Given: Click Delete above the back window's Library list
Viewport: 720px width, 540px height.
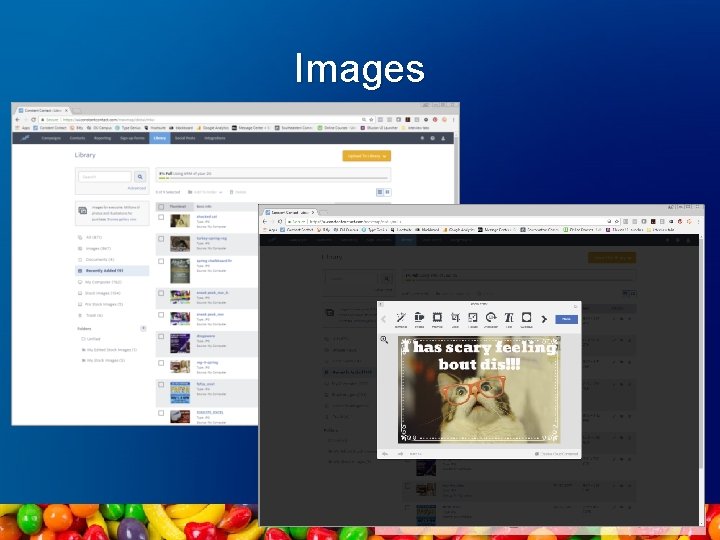Looking at the screenshot, I should coord(238,192).
